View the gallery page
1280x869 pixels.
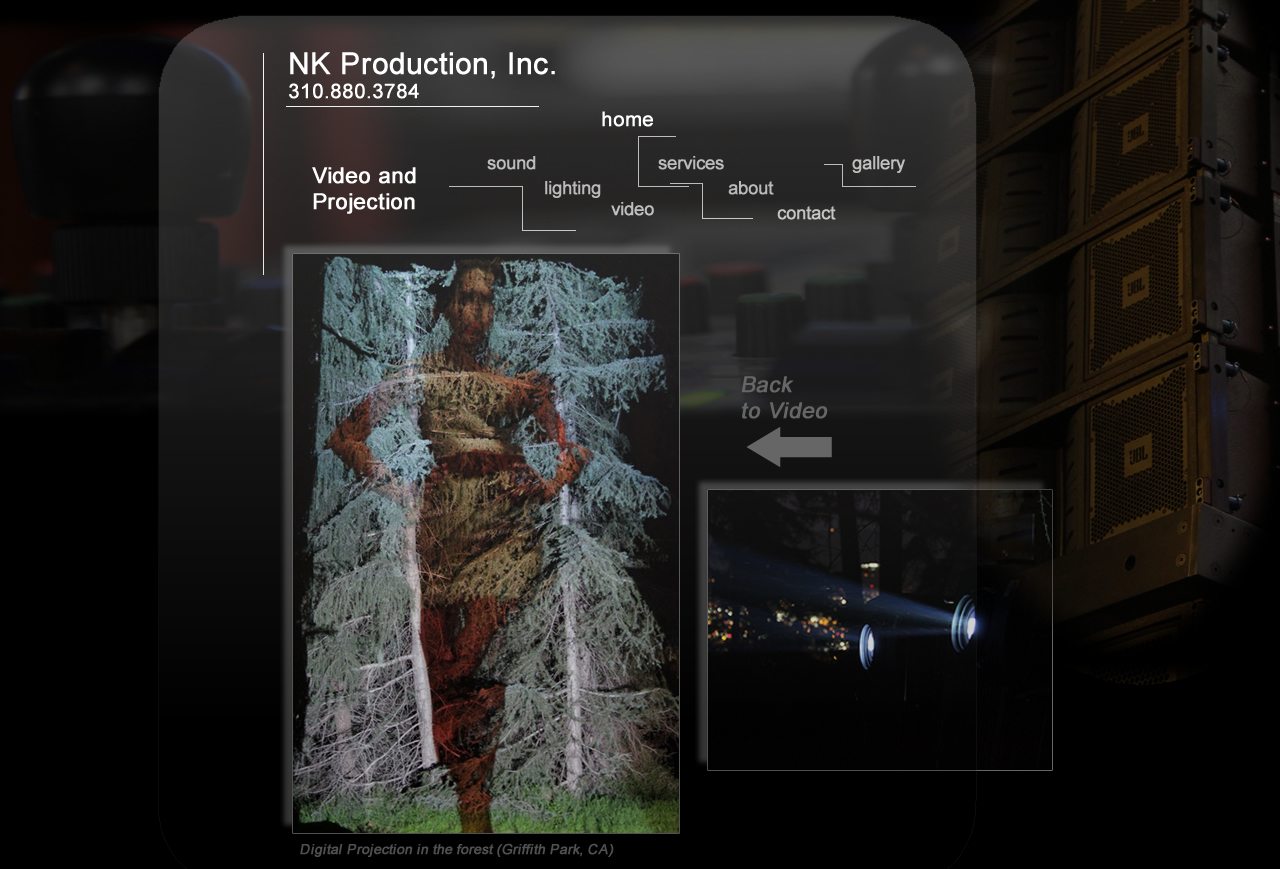click(x=878, y=164)
